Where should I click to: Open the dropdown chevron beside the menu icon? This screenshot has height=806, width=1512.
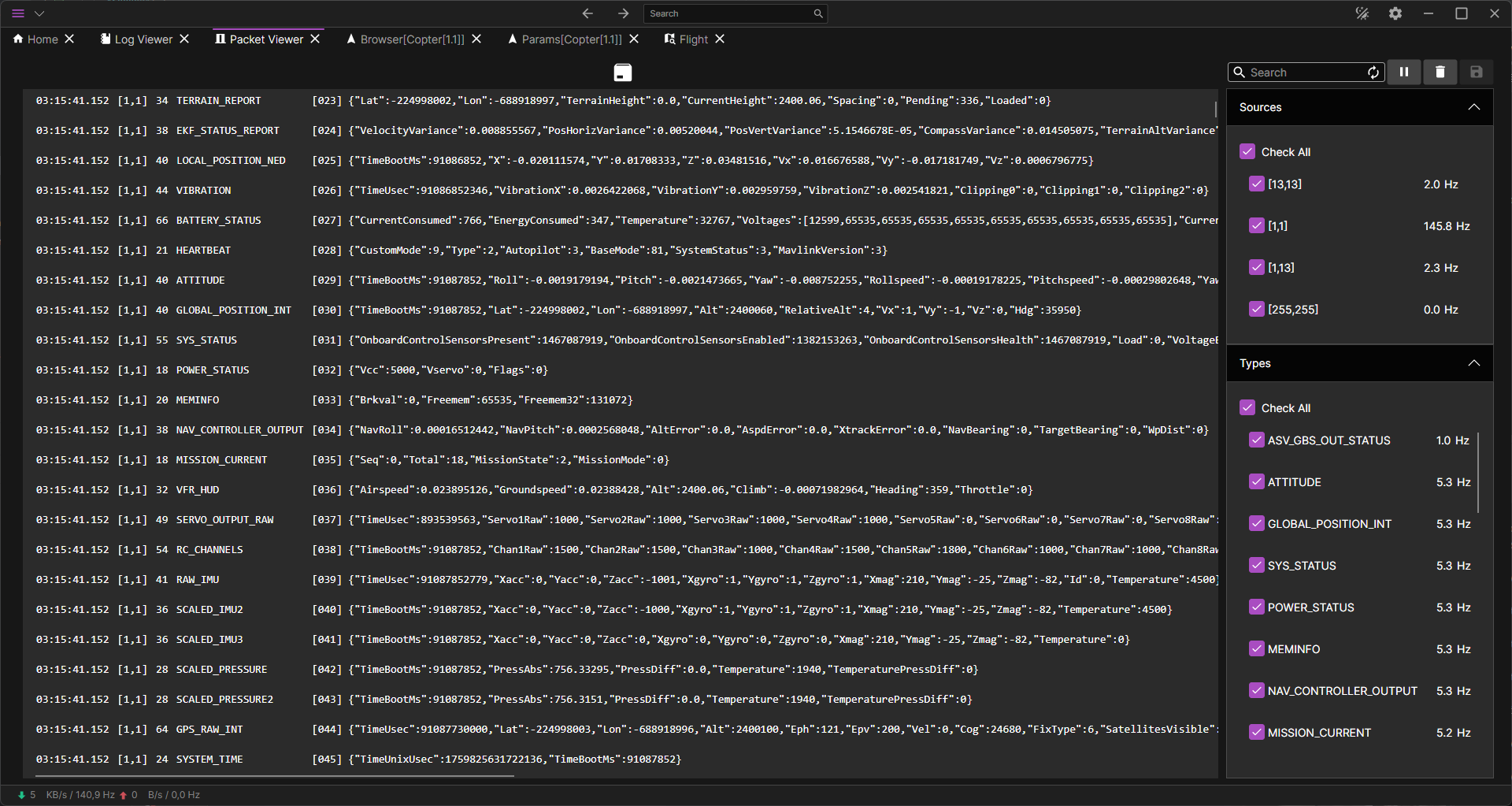[x=39, y=13]
